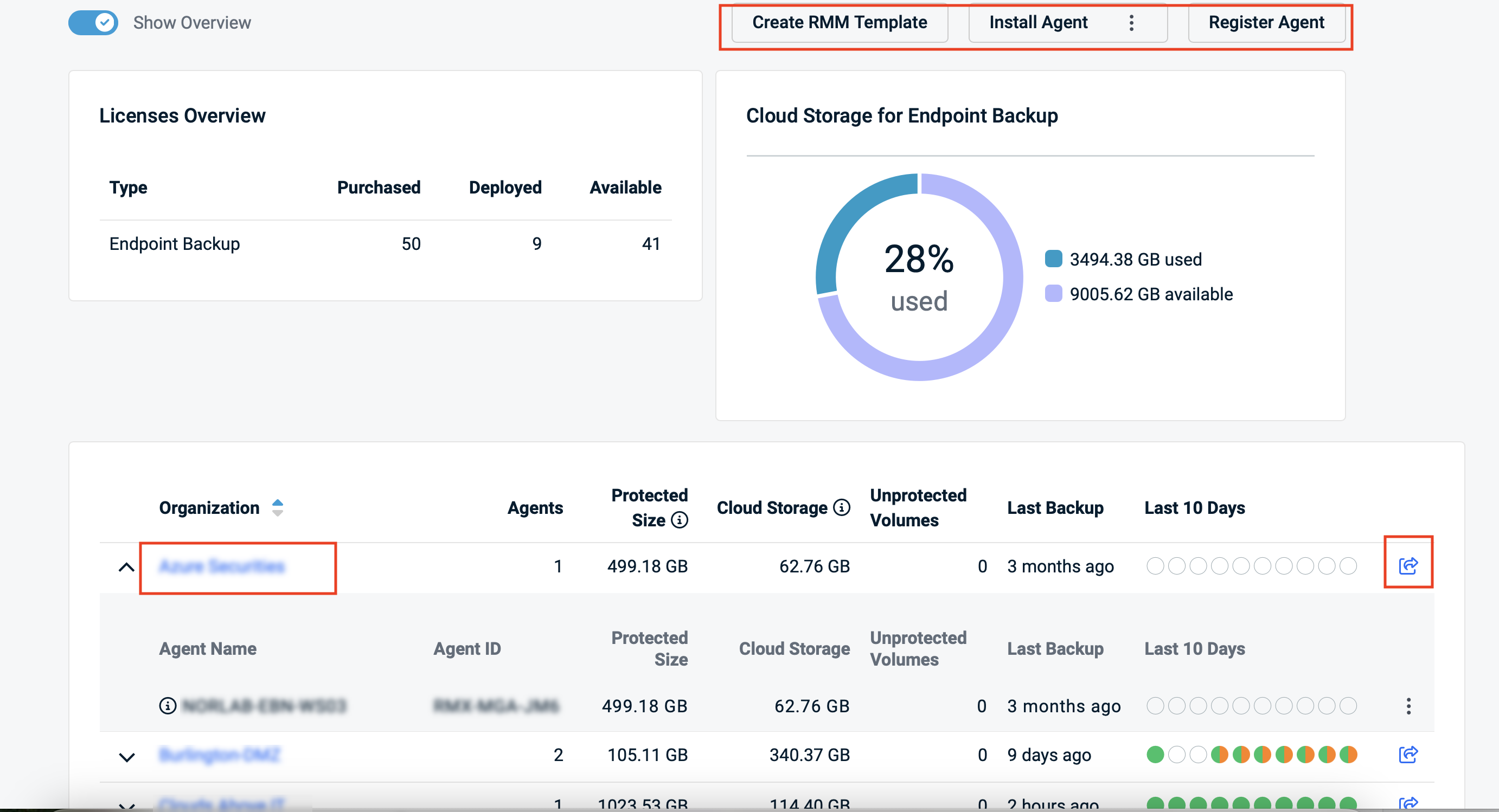Screen dimensions: 1499x812
Task: Click Install Agent button
Action: (x=1037, y=23)
